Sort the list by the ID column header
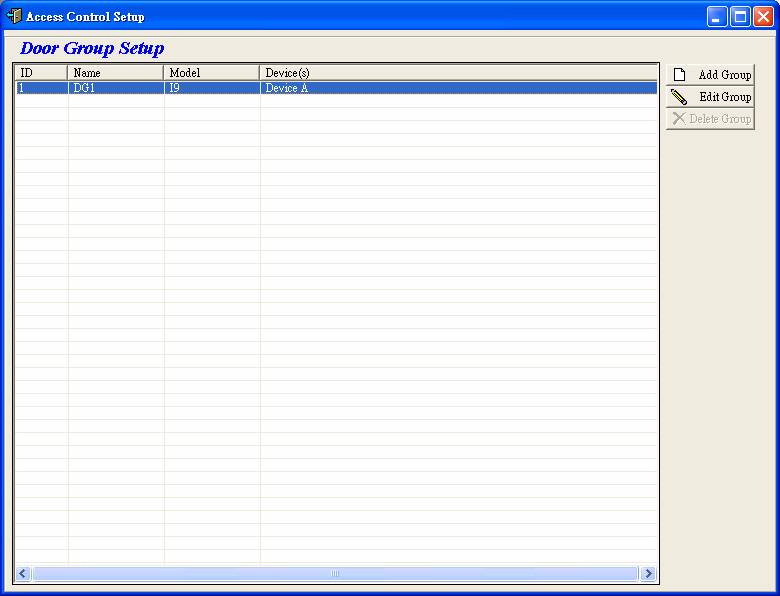The height and width of the screenshot is (596, 780). [x=41, y=73]
